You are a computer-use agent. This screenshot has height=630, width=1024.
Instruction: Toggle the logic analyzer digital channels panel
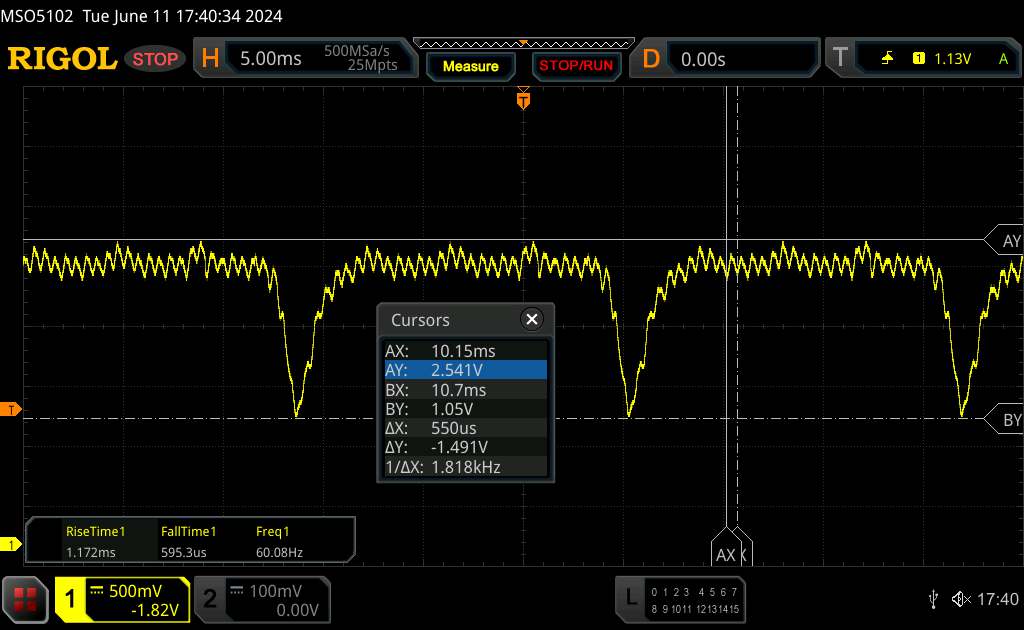coord(681,598)
